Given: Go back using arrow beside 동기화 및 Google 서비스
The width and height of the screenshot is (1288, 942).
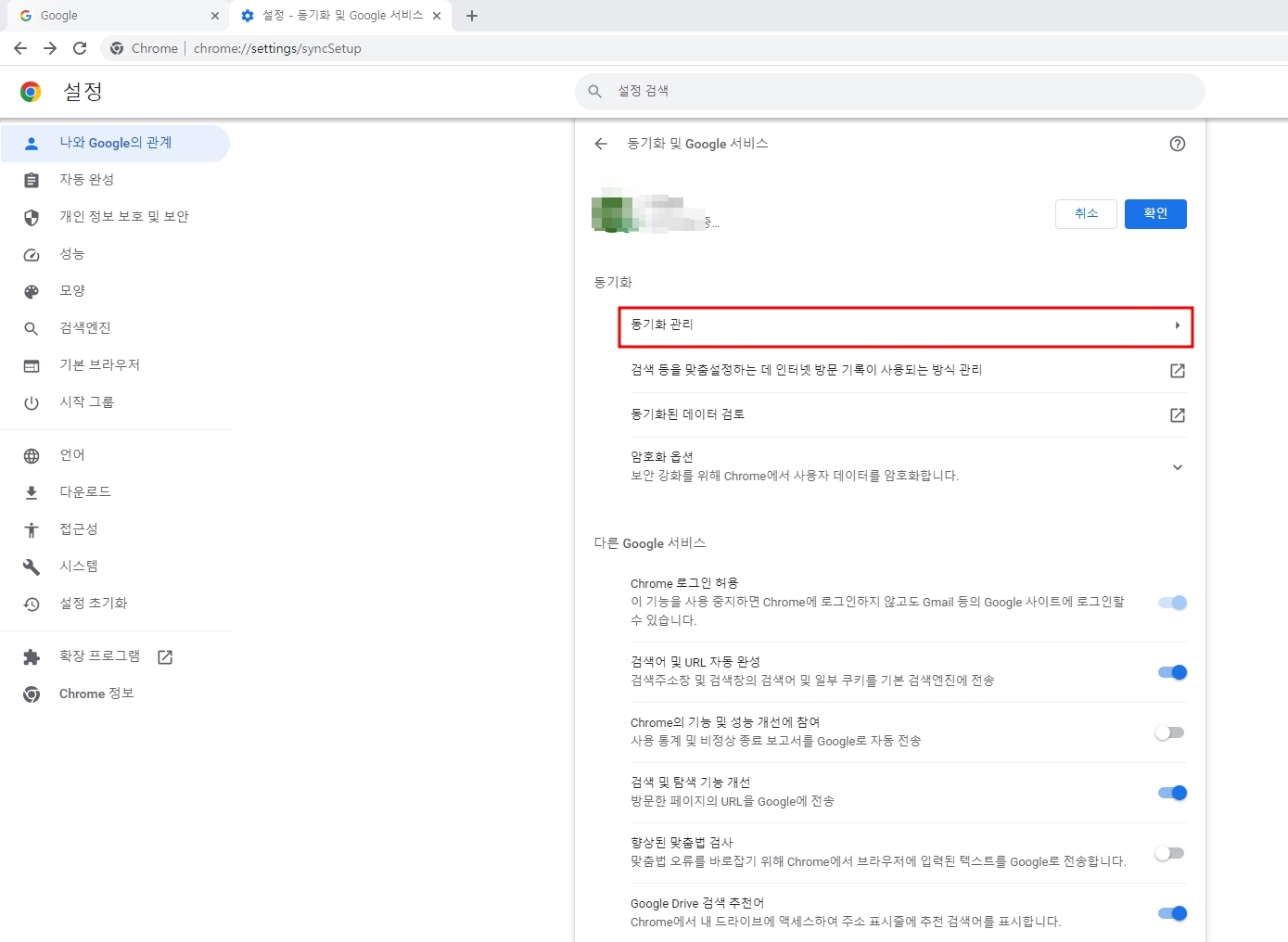Looking at the screenshot, I should (x=601, y=144).
